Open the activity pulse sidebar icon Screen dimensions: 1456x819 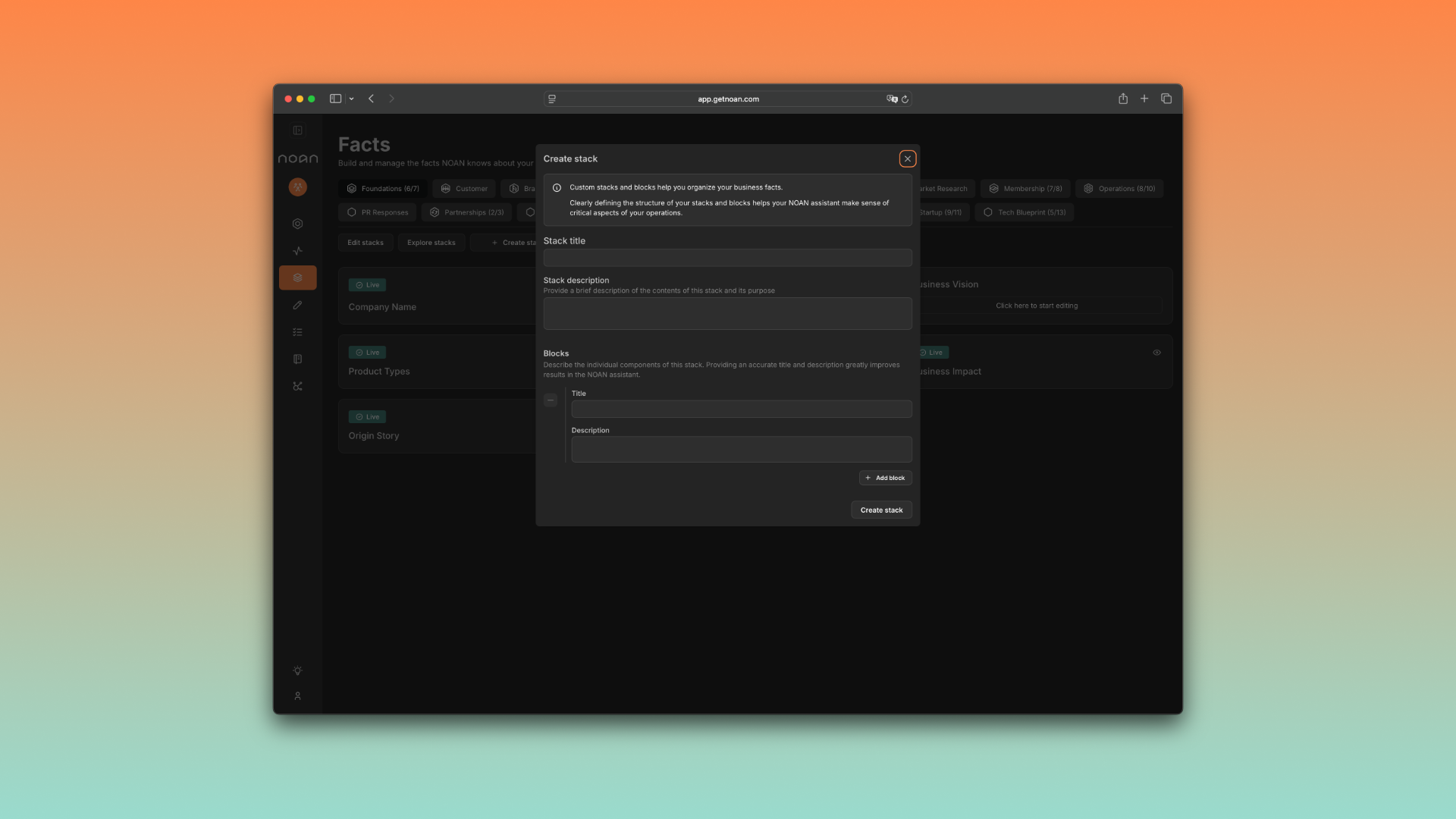click(x=297, y=251)
